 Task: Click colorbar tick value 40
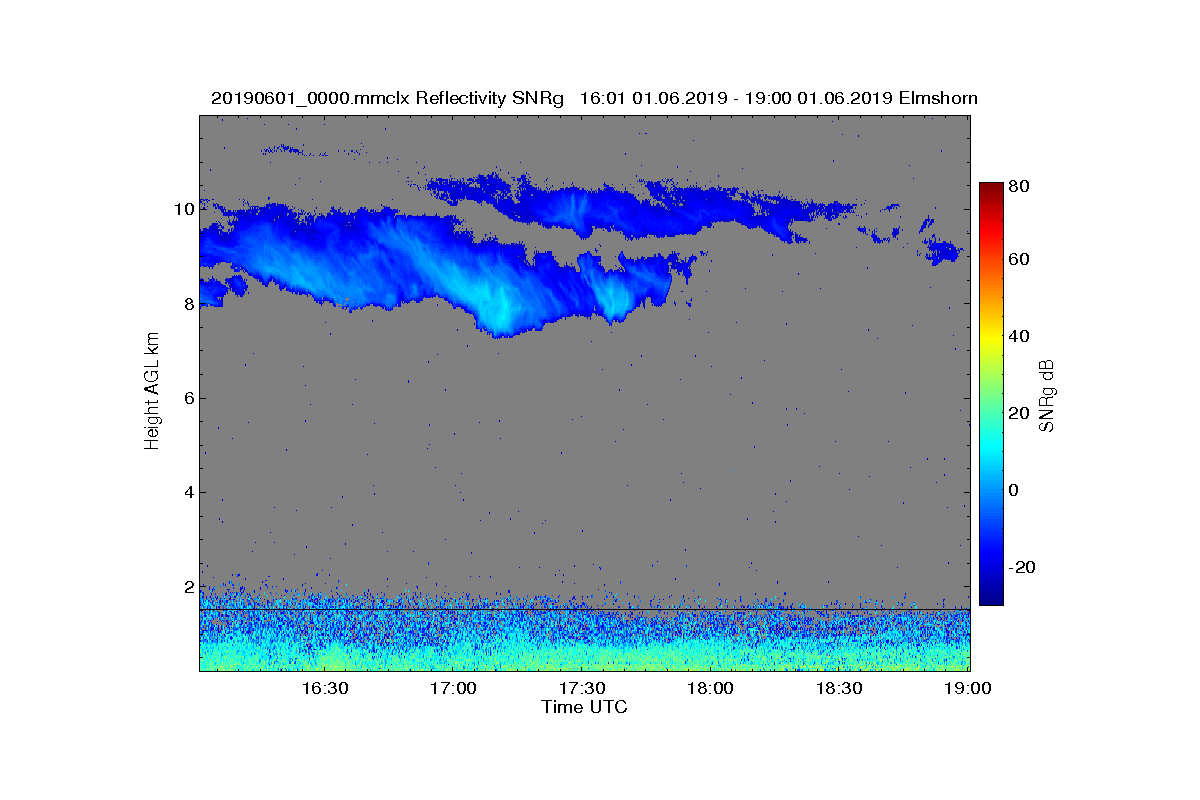click(1021, 336)
